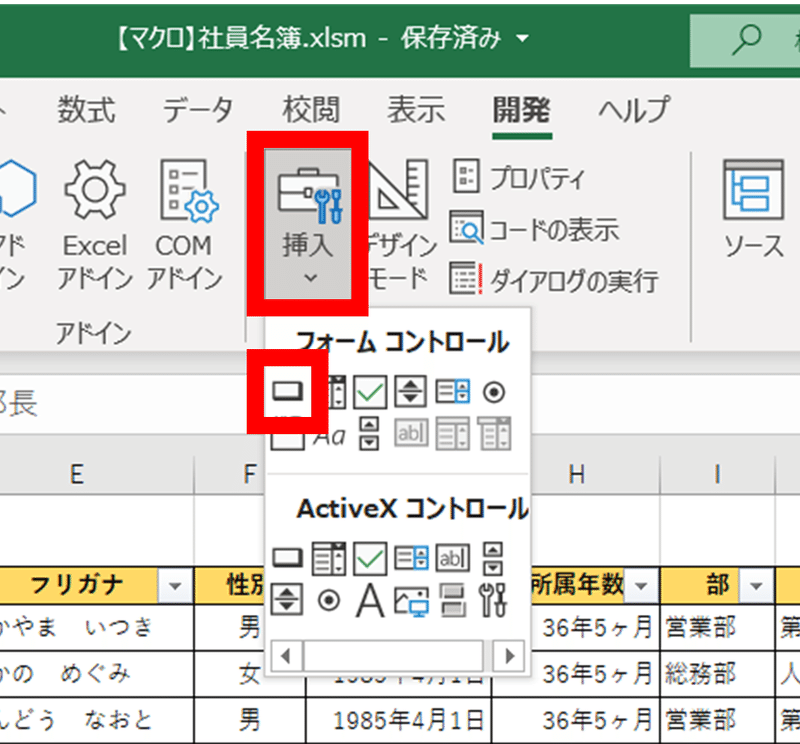Select the Form Control spin button icon
The width and height of the screenshot is (800, 744).
(x=411, y=392)
